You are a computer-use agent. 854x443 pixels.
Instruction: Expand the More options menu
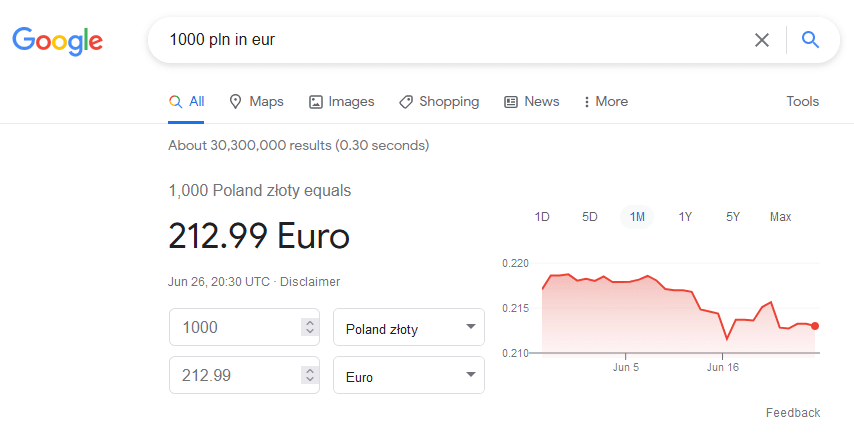606,101
